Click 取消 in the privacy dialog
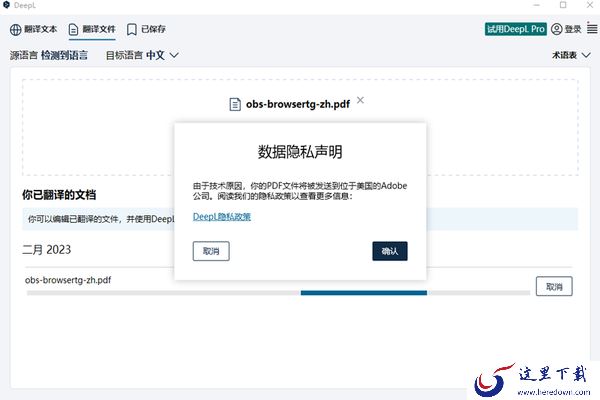This screenshot has height=400, width=600. (x=211, y=251)
